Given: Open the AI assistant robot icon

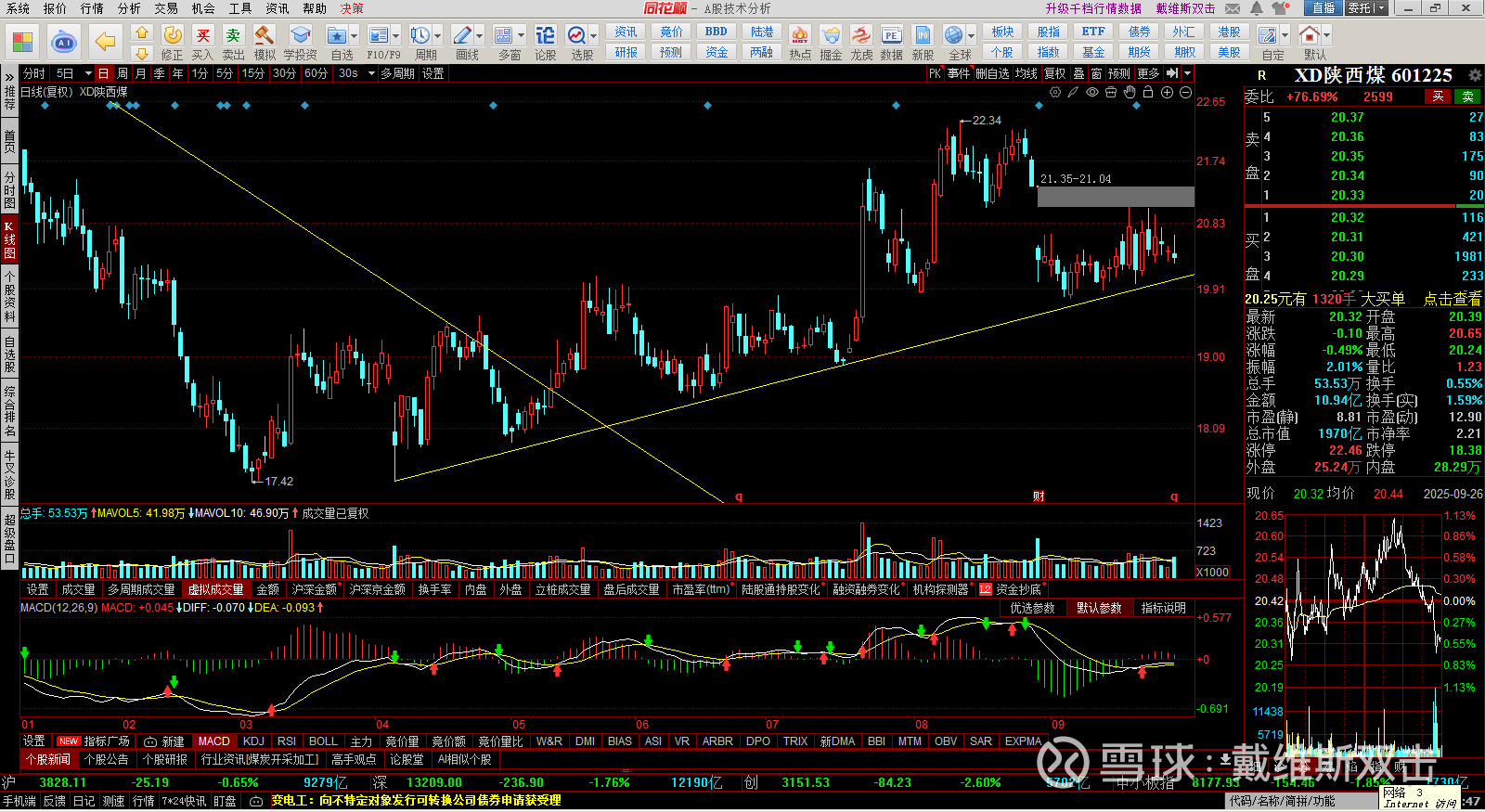Looking at the screenshot, I should tap(64, 42).
